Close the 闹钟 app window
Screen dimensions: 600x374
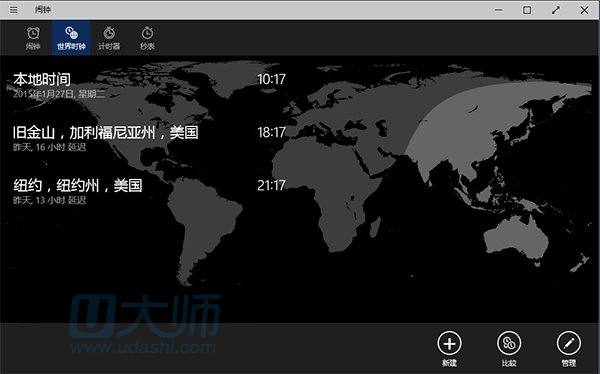coord(584,10)
